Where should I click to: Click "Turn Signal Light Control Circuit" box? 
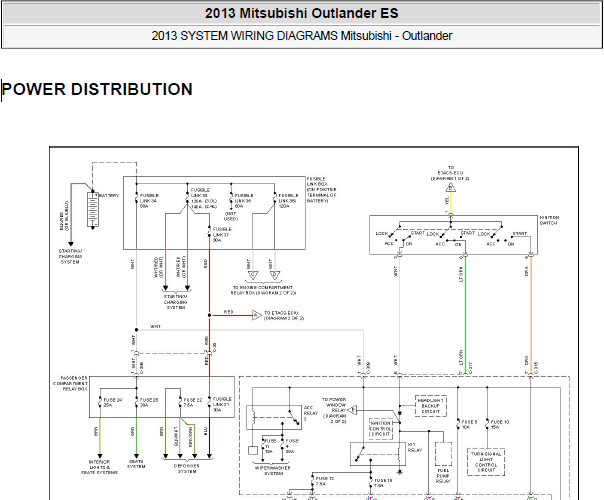pyautogui.click(x=486, y=462)
